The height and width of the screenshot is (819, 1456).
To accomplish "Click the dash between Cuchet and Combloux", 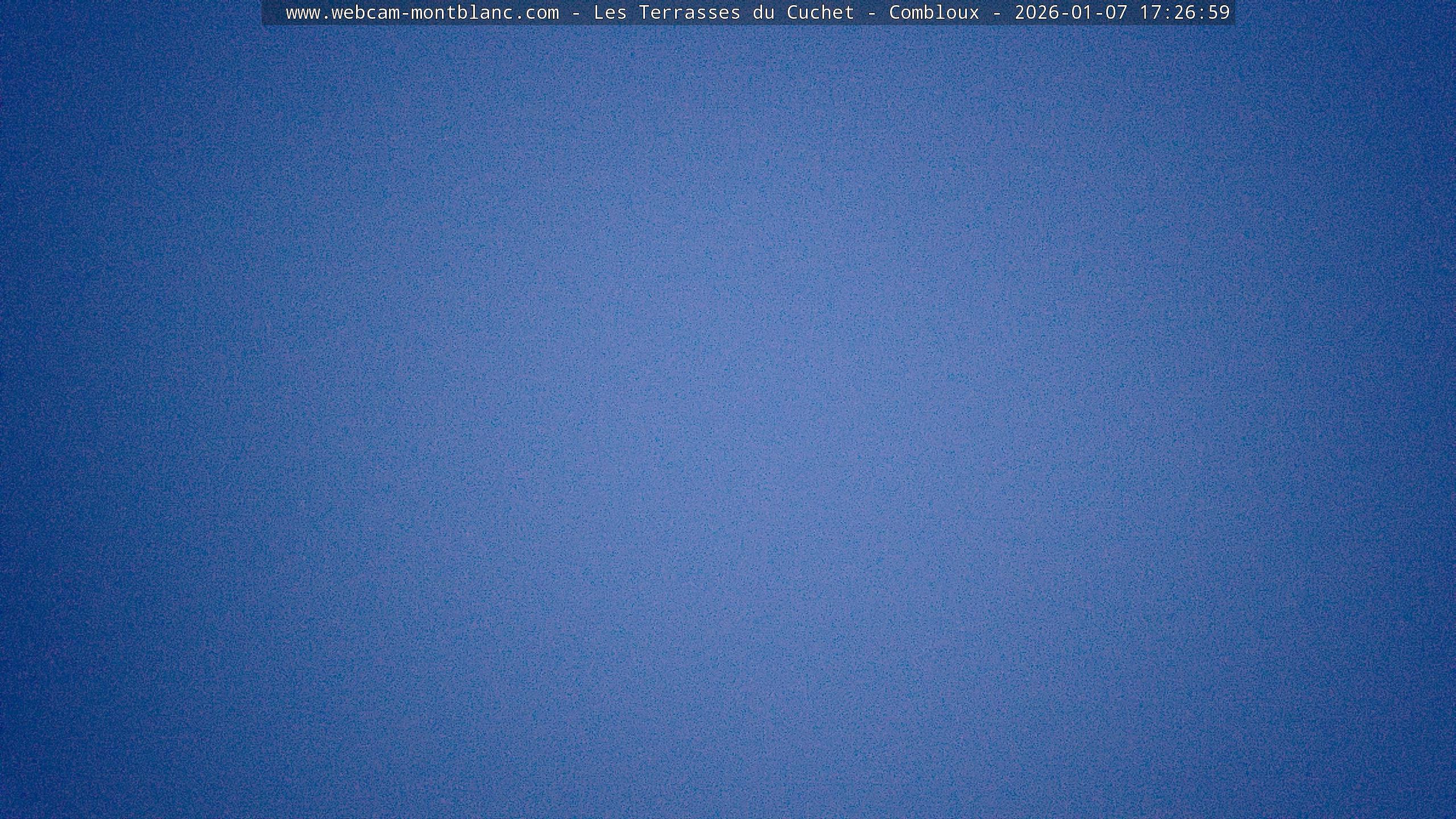I will tap(871, 13).
